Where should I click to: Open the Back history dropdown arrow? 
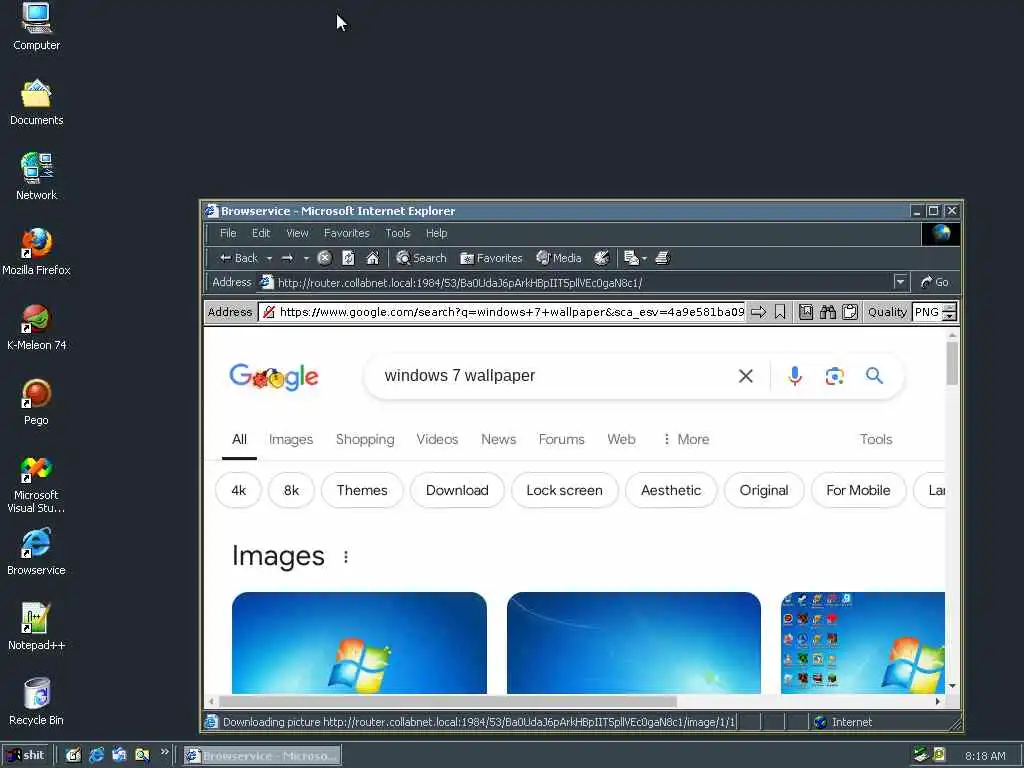[269, 259]
